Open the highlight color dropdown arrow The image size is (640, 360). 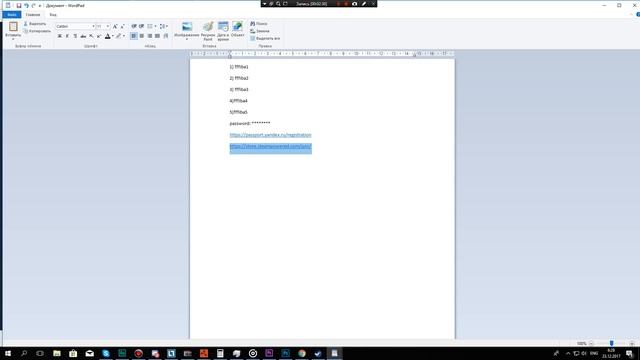124,36
